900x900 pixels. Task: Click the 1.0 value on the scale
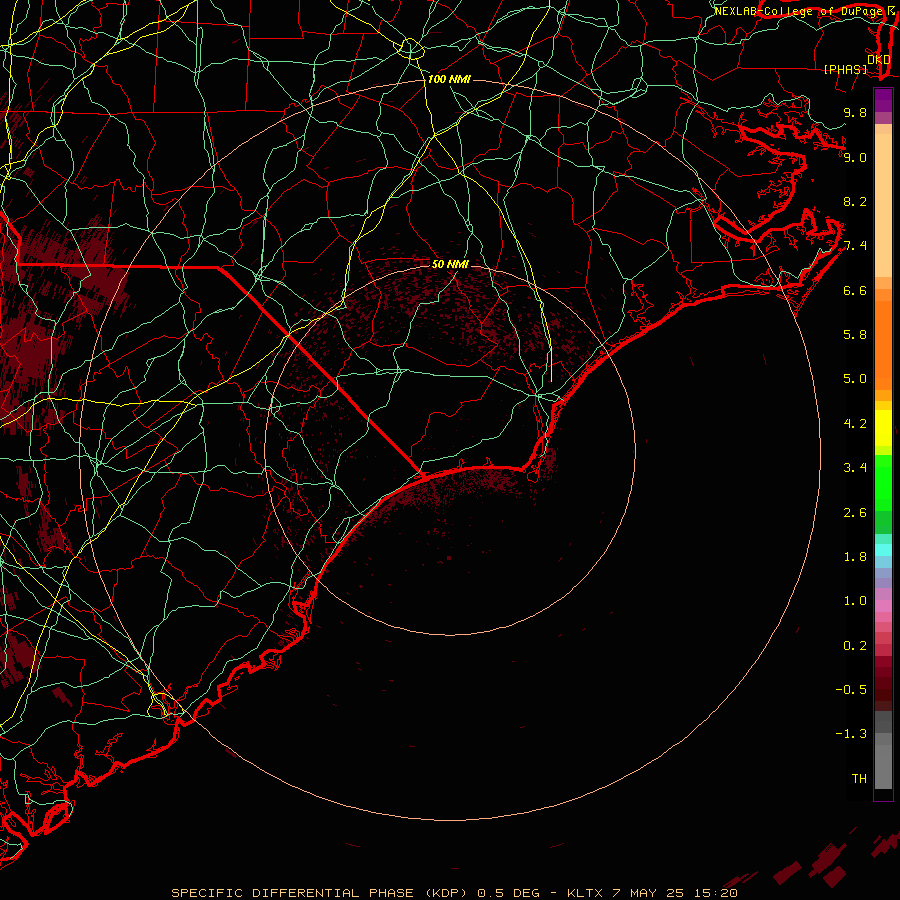(x=855, y=601)
